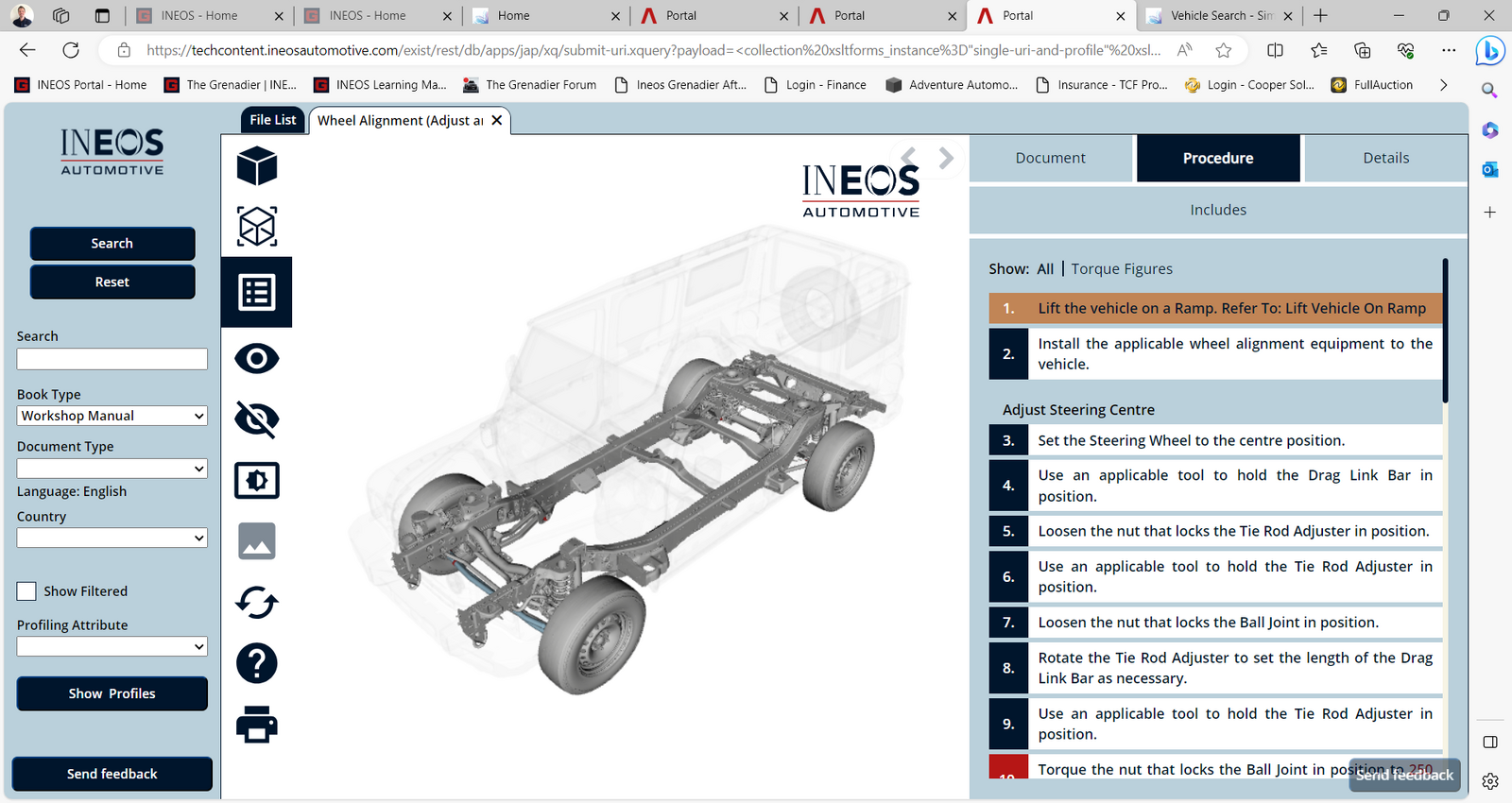Expand the bookmarks overflow chevron
The height and width of the screenshot is (803, 1512).
[x=1443, y=85]
